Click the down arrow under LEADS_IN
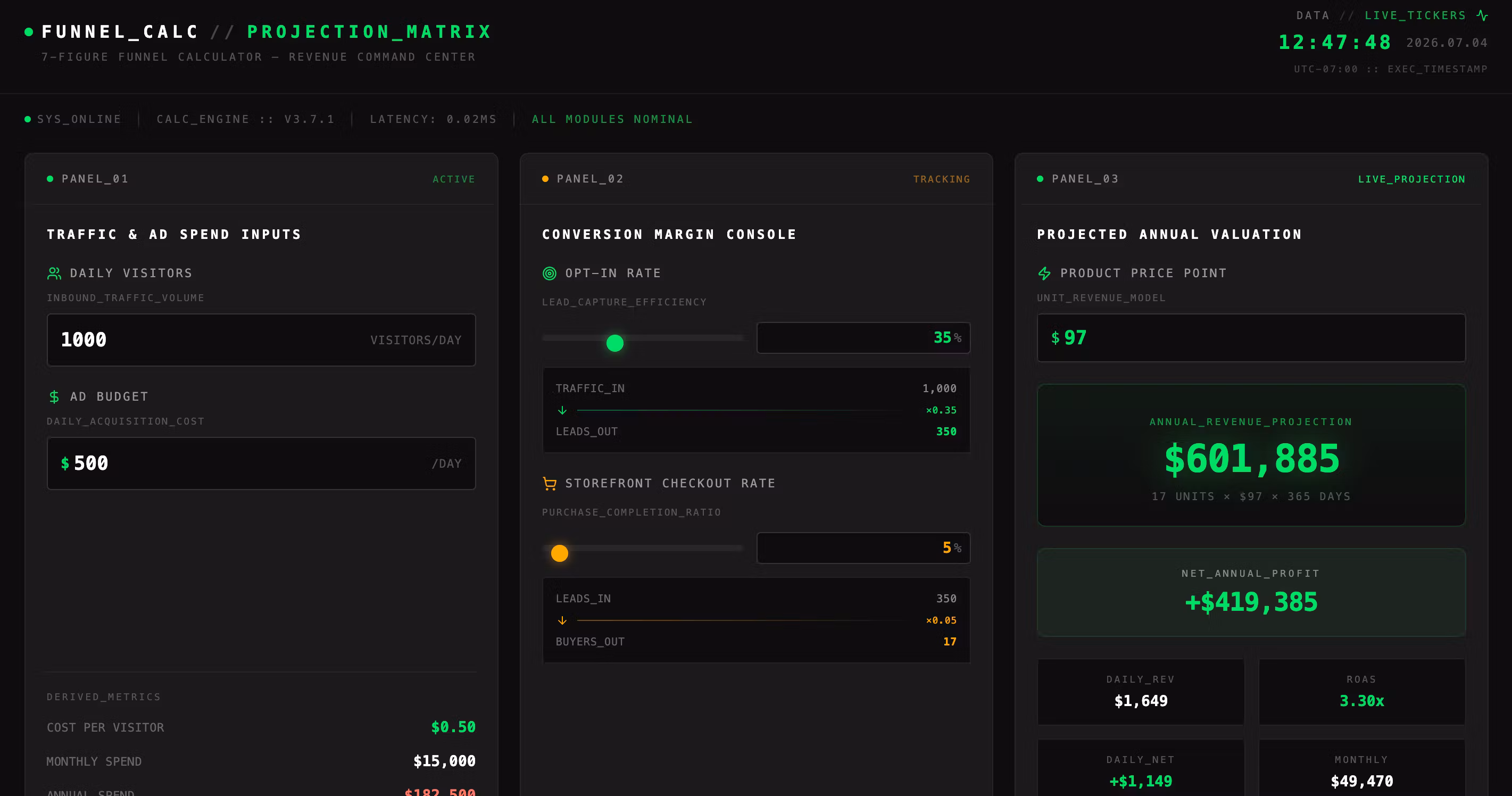Viewport: 1512px width, 796px height. (562, 620)
